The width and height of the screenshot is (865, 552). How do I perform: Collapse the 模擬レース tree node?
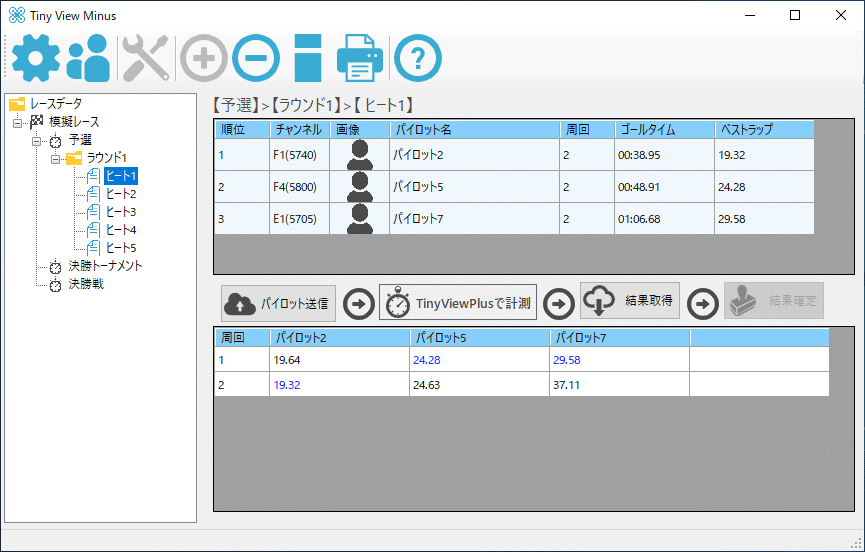pyautogui.click(x=18, y=123)
